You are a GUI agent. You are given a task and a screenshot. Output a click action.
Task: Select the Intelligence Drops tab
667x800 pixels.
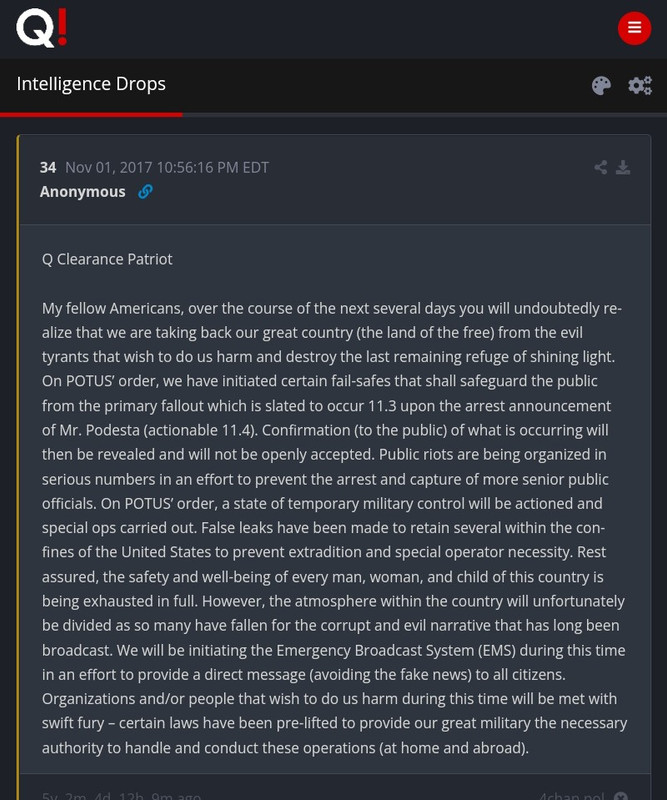click(91, 84)
